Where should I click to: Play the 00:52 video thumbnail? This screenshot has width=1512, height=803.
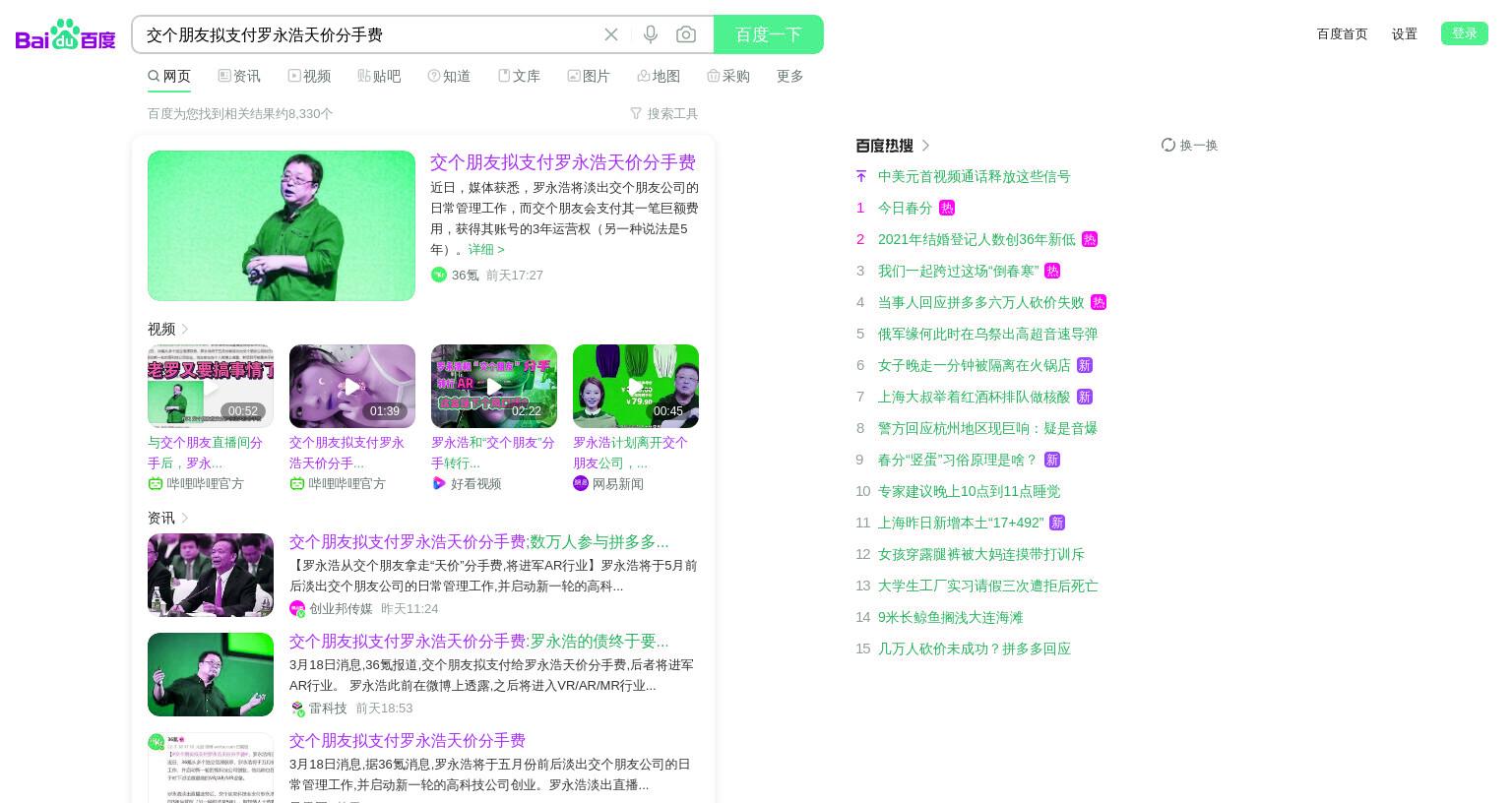point(211,386)
